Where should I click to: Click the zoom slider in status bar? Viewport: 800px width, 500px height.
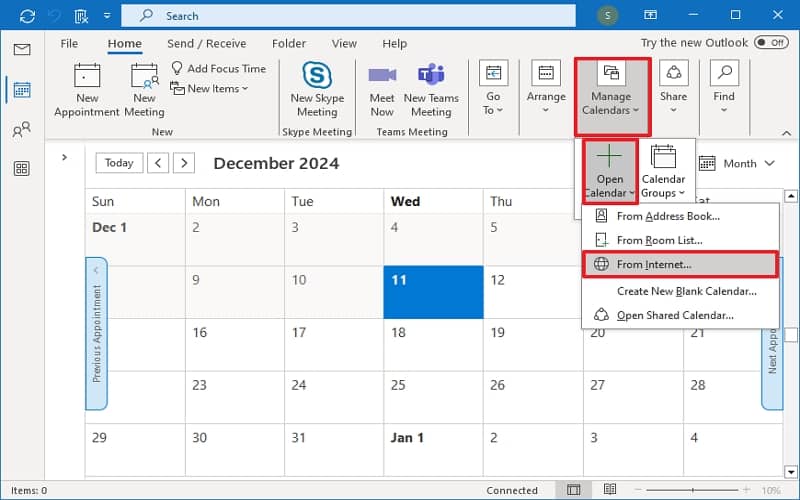692,490
